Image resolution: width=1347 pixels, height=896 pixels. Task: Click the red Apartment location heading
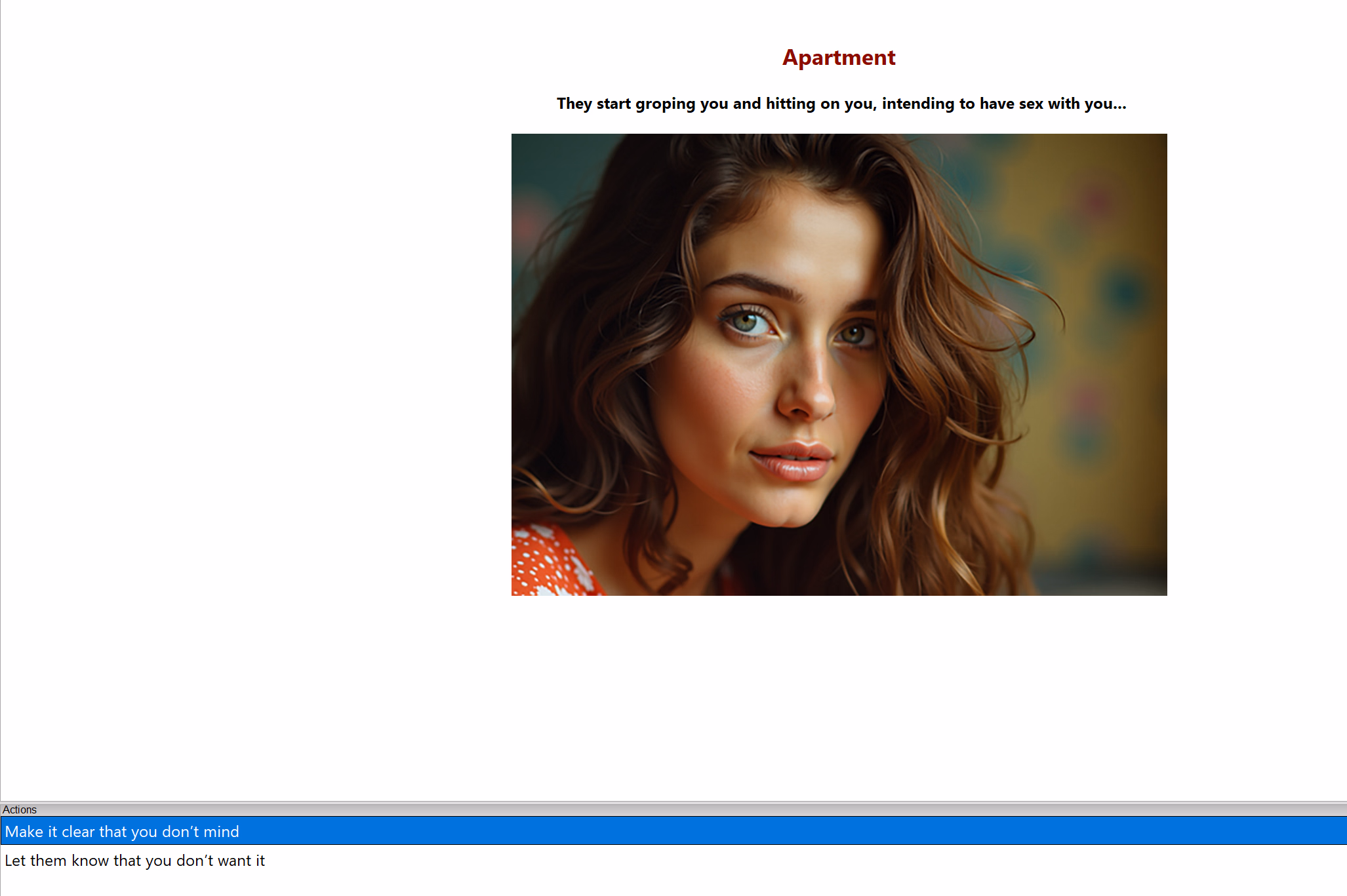pos(838,58)
